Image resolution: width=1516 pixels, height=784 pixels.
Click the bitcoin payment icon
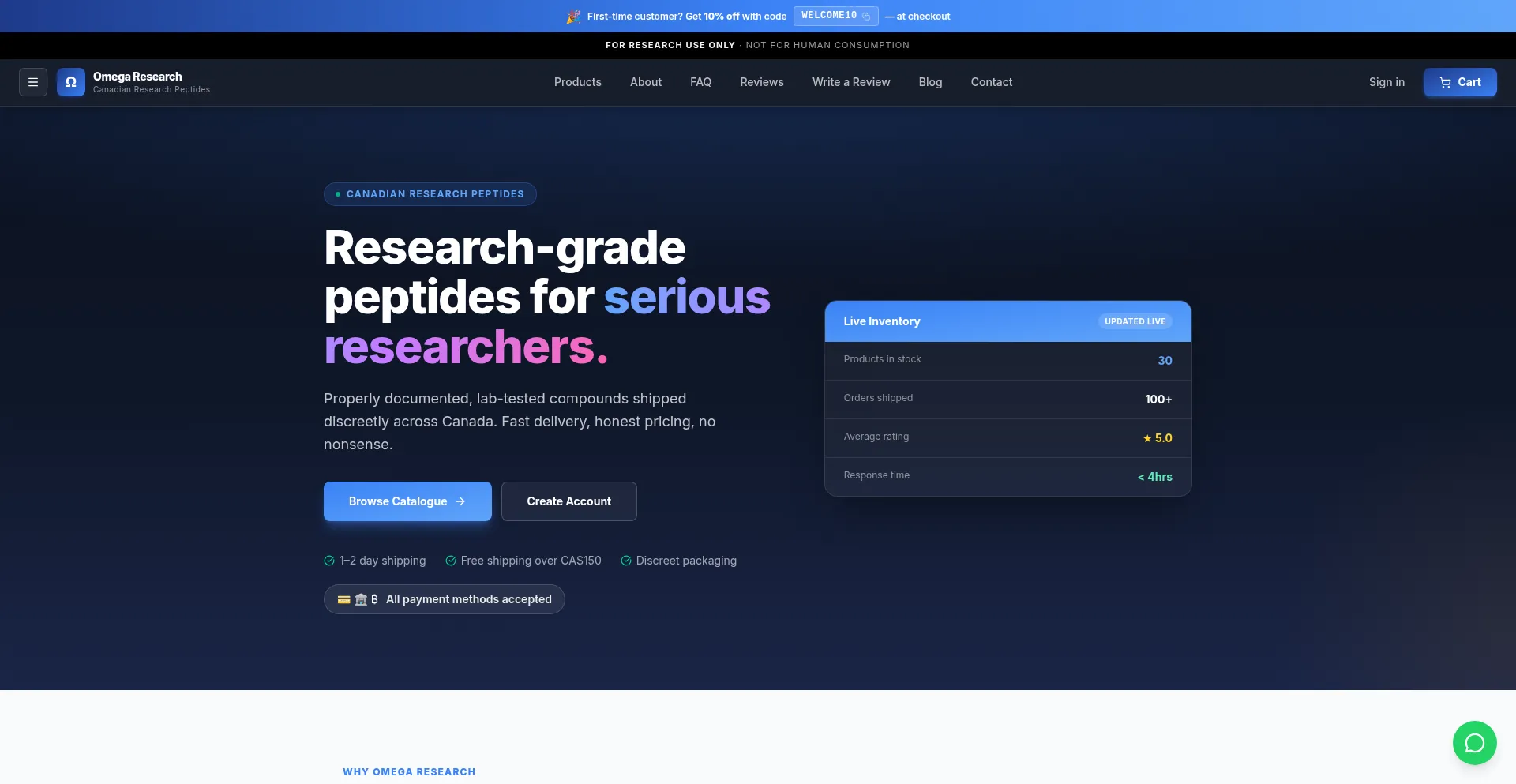[x=374, y=599]
